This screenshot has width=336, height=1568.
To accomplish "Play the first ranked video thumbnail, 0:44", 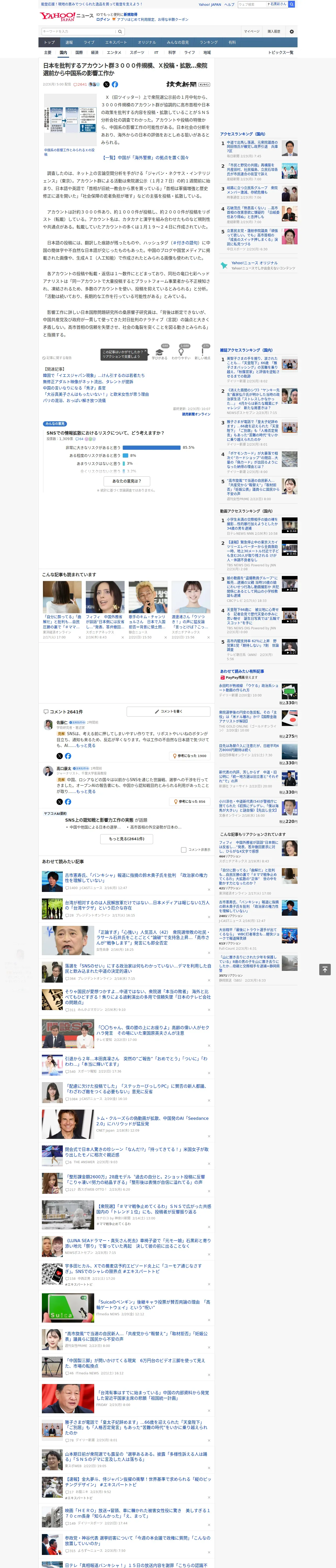I will [290, 525].
